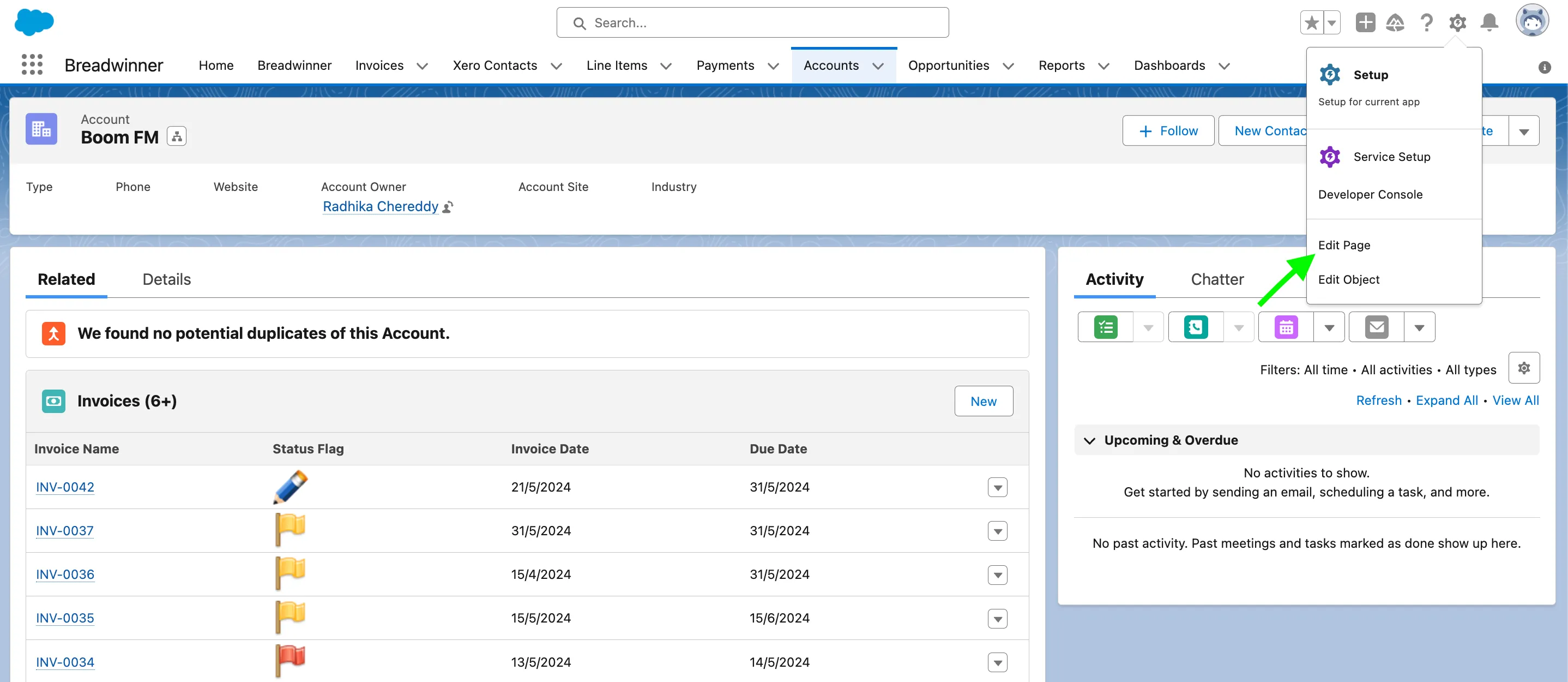
Task: Click the Log a Call phone icon
Action: click(1196, 327)
